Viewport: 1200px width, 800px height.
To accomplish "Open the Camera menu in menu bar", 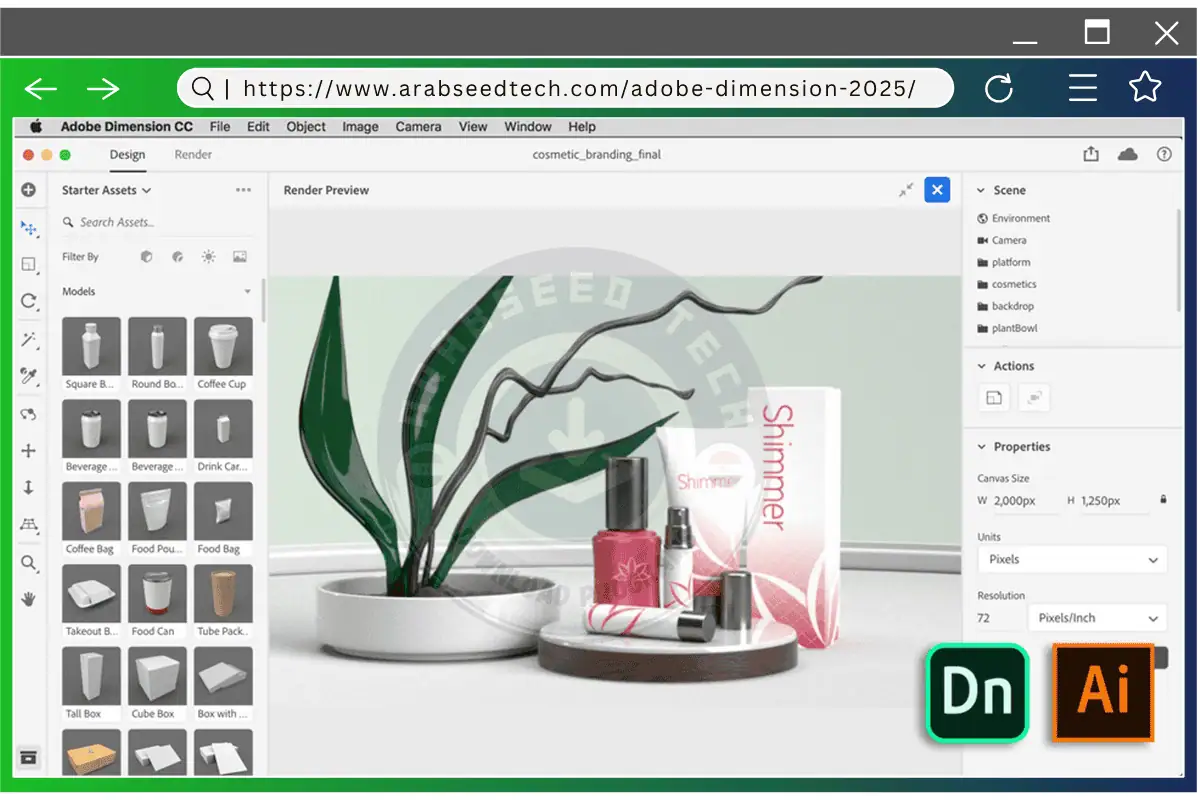I will (418, 127).
